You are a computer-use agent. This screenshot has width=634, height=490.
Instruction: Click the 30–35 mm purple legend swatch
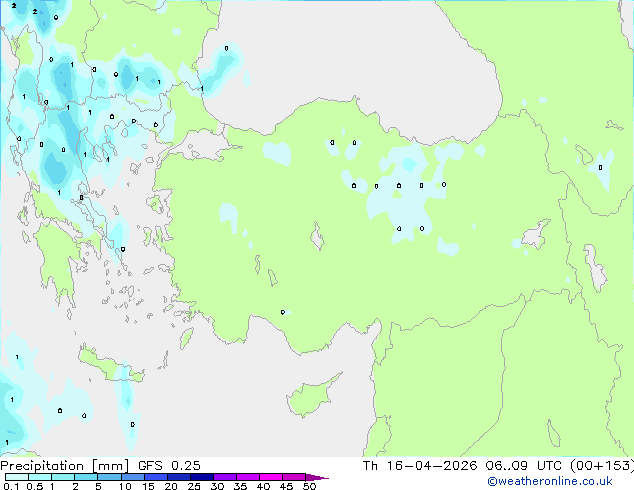[x=225, y=477]
